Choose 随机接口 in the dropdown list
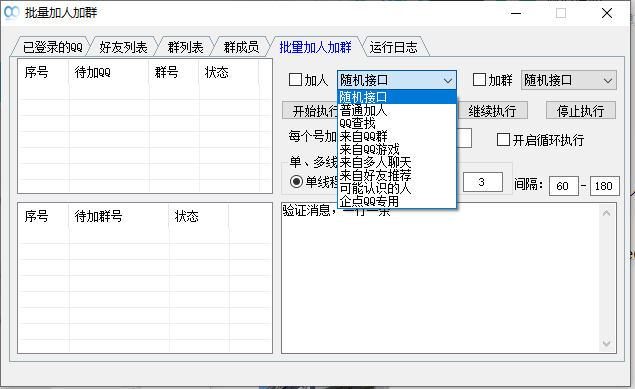The image size is (635, 389). [x=397, y=97]
